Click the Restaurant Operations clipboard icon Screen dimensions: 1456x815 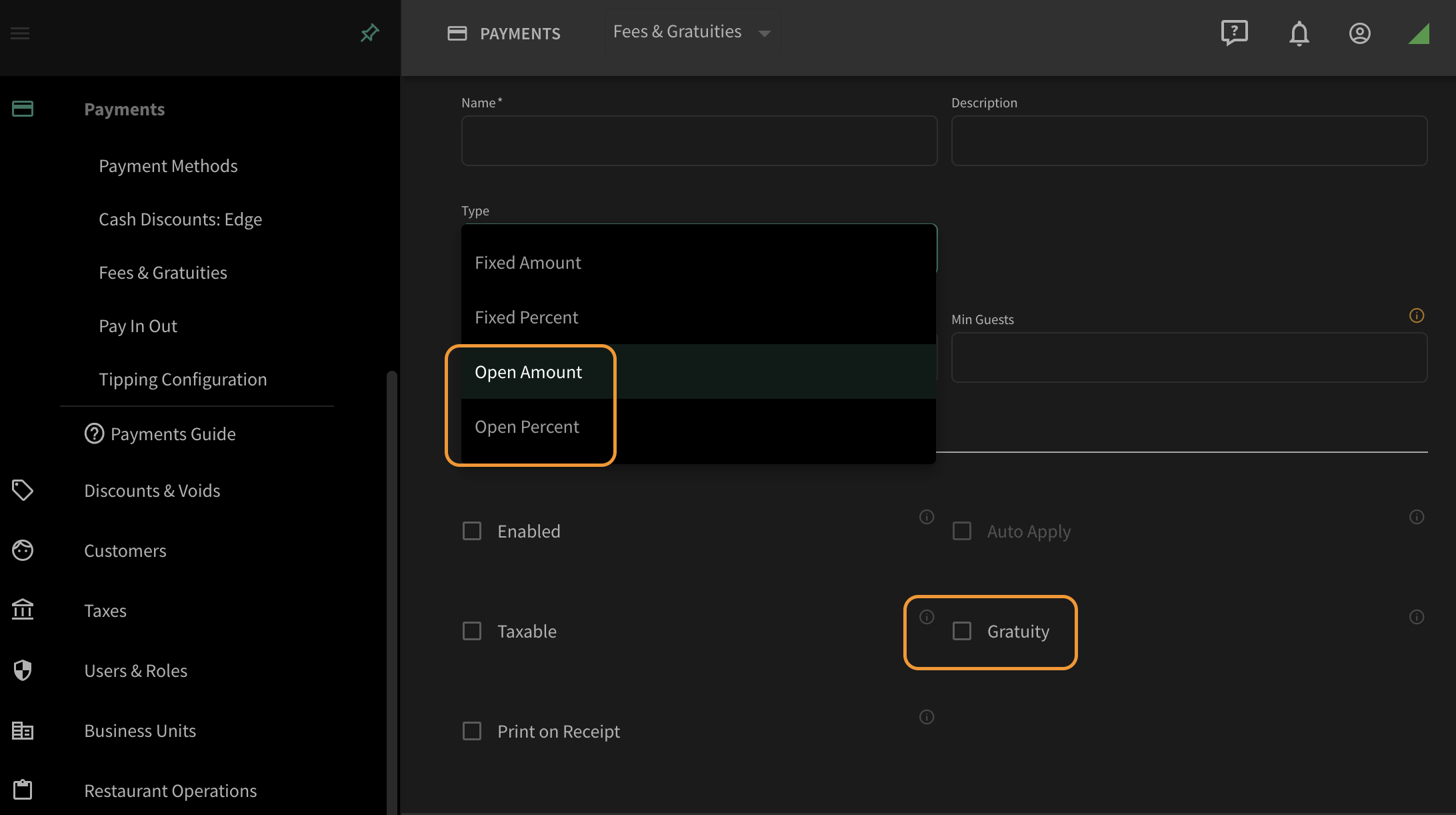pos(23,790)
